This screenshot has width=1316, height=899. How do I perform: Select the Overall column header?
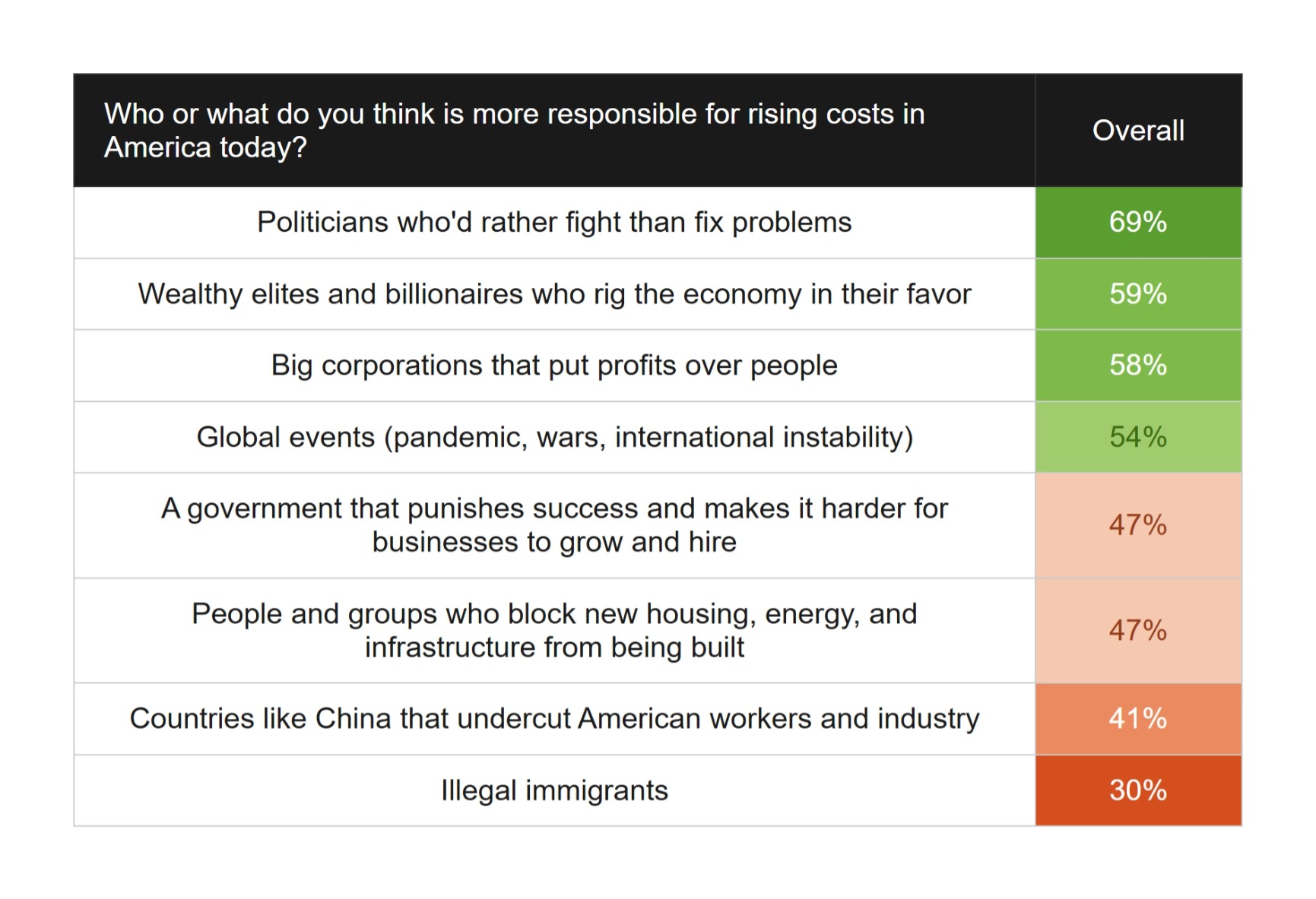pos(1138,131)
